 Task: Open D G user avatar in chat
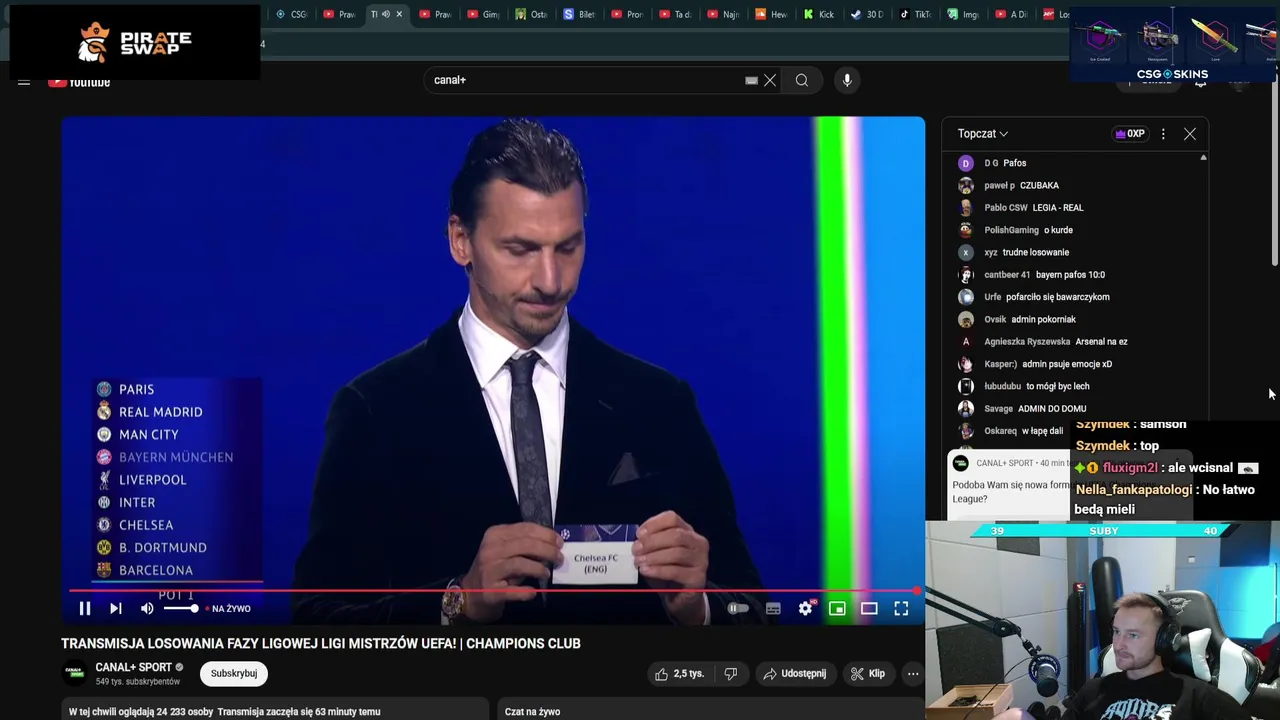(965, 163)
